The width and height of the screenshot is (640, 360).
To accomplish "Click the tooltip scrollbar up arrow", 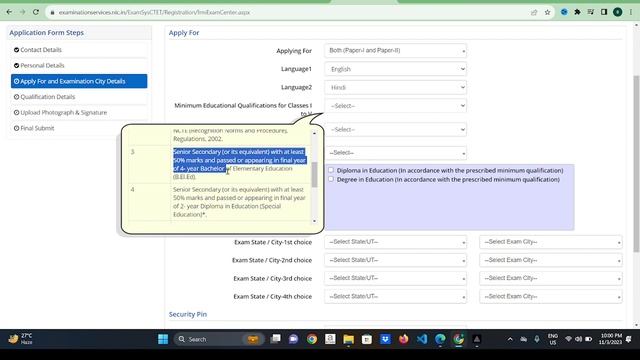I will [x=314, y=133].
